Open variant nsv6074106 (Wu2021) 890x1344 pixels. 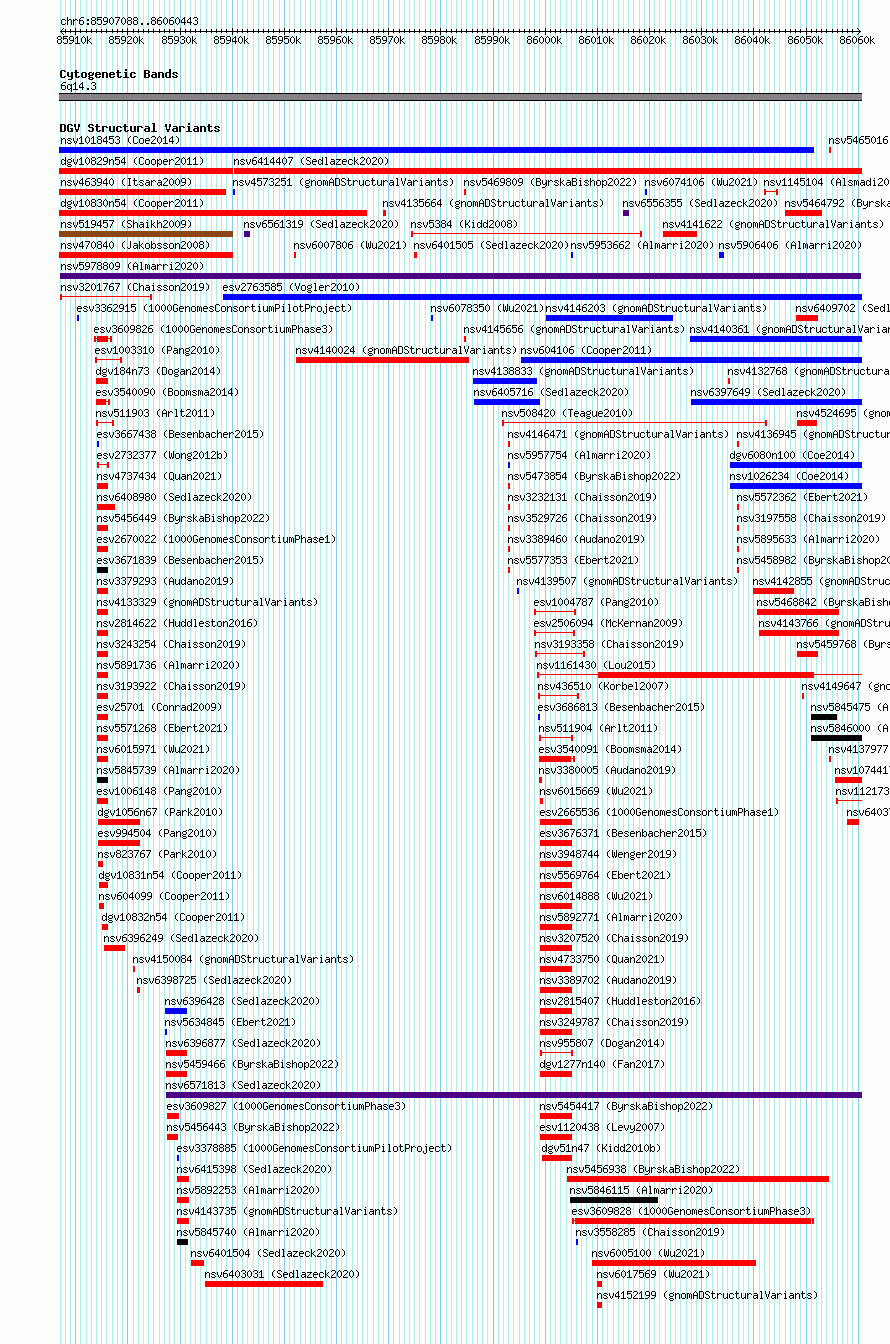[701, 182]
